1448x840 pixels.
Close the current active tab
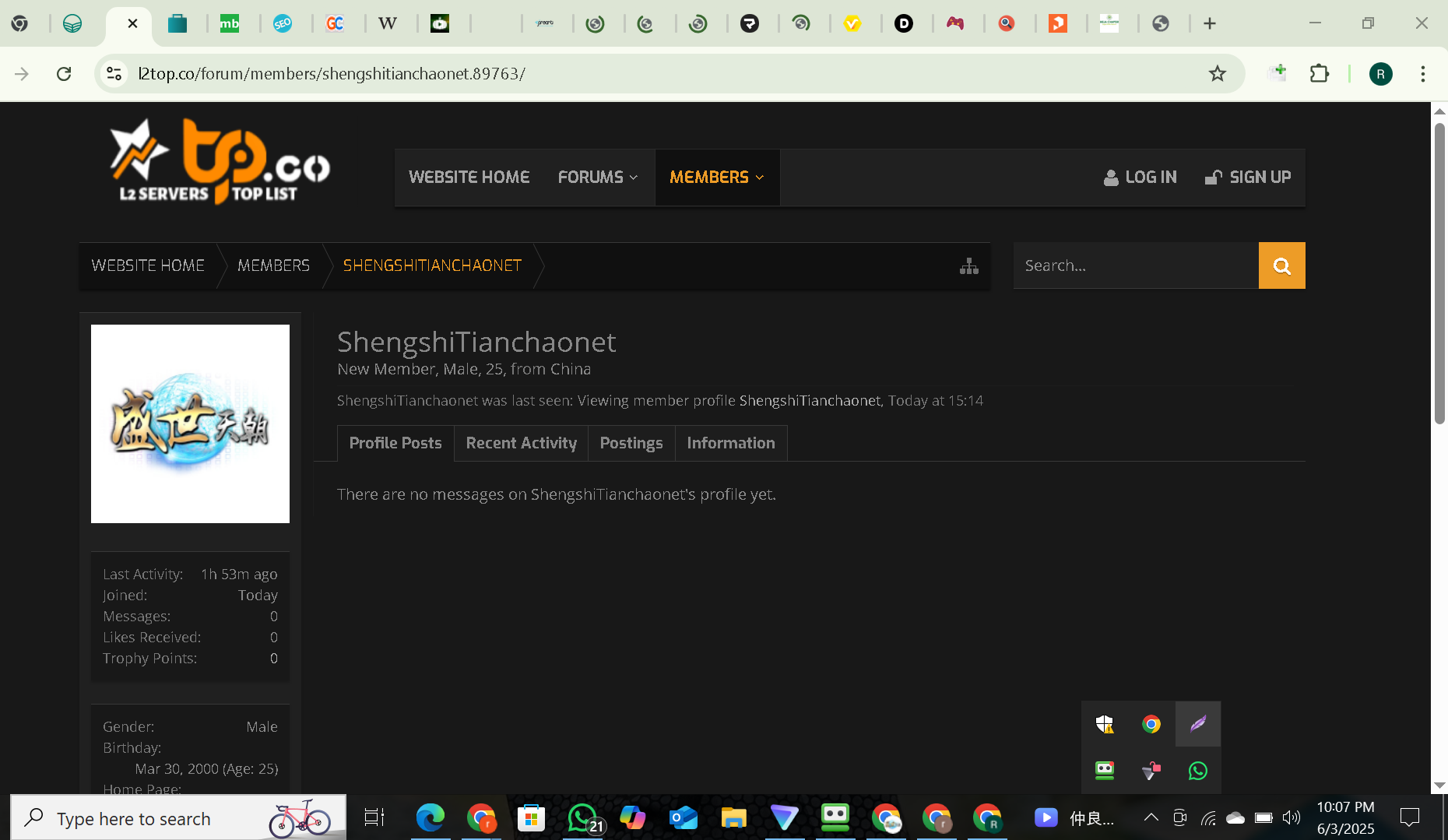[x=132, y=23]
